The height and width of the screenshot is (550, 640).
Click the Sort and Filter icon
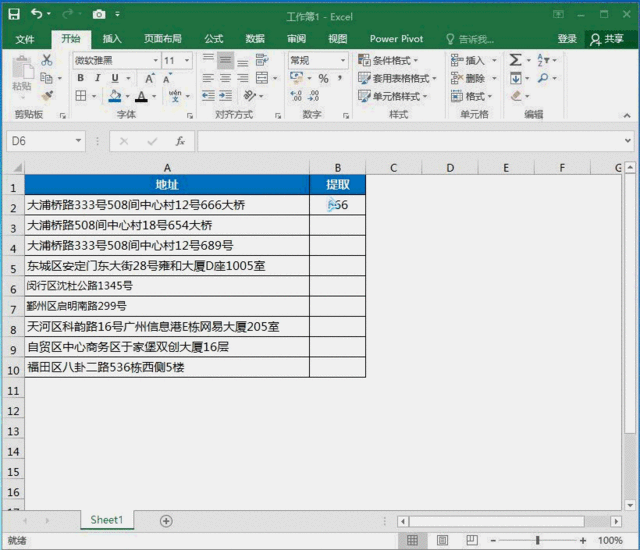pos(543,60)
